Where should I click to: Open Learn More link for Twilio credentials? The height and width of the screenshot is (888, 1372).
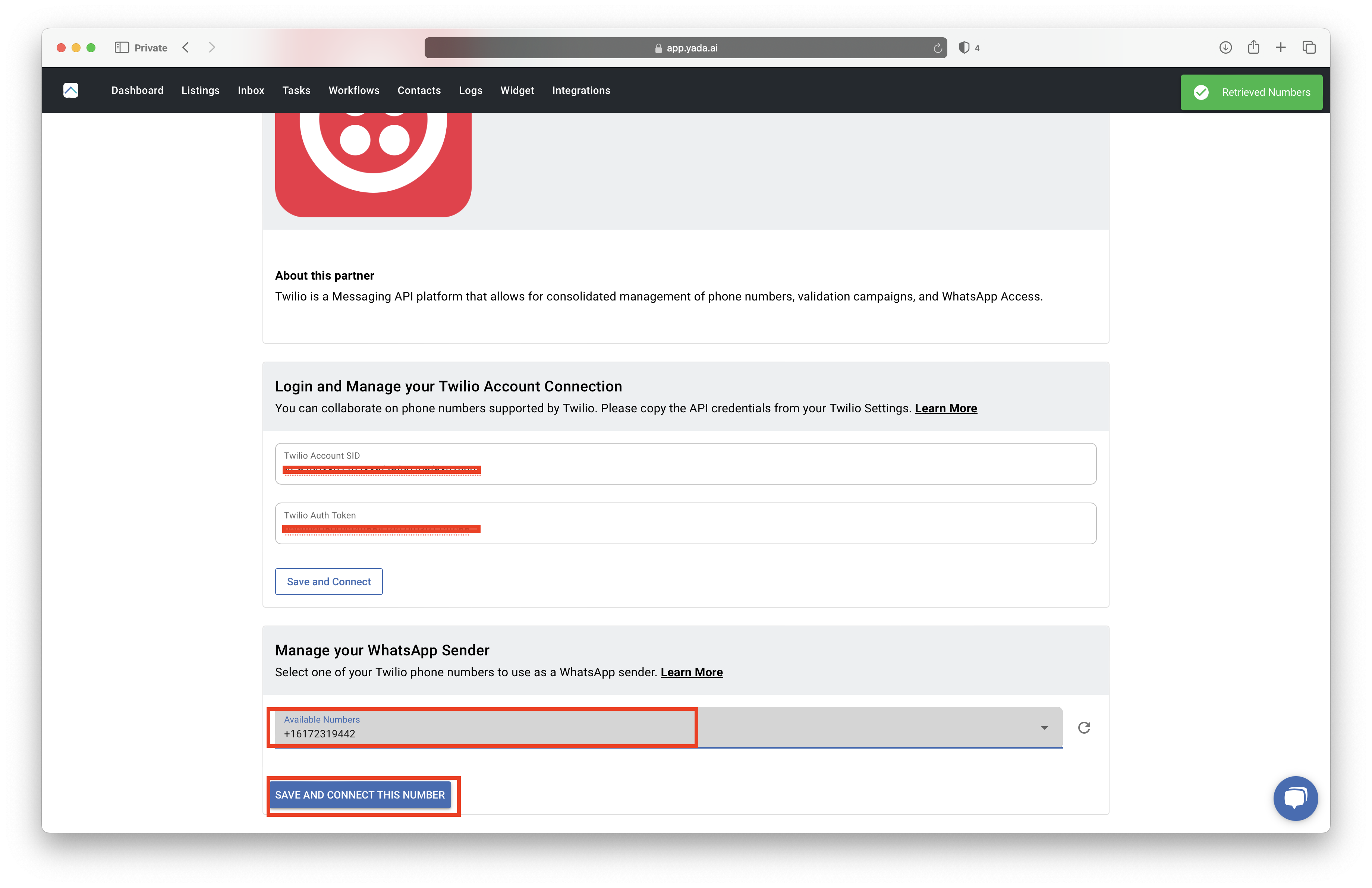click(x=945, y=408)
